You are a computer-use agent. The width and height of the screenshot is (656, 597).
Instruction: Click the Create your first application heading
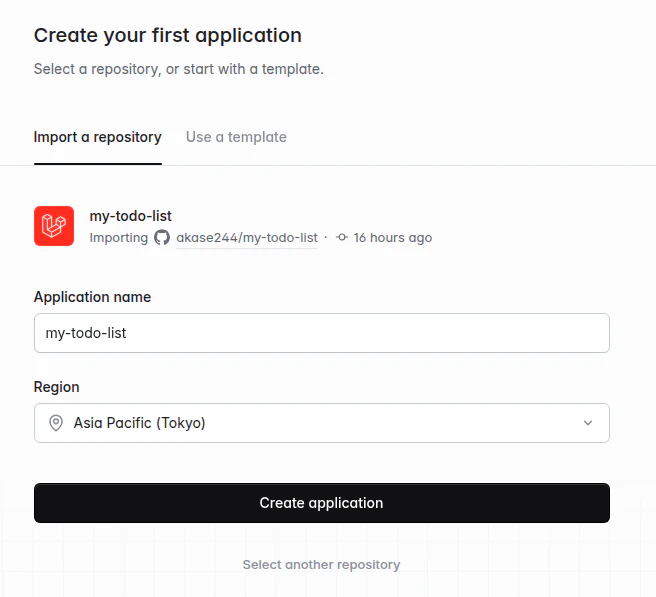pos(168,35)
